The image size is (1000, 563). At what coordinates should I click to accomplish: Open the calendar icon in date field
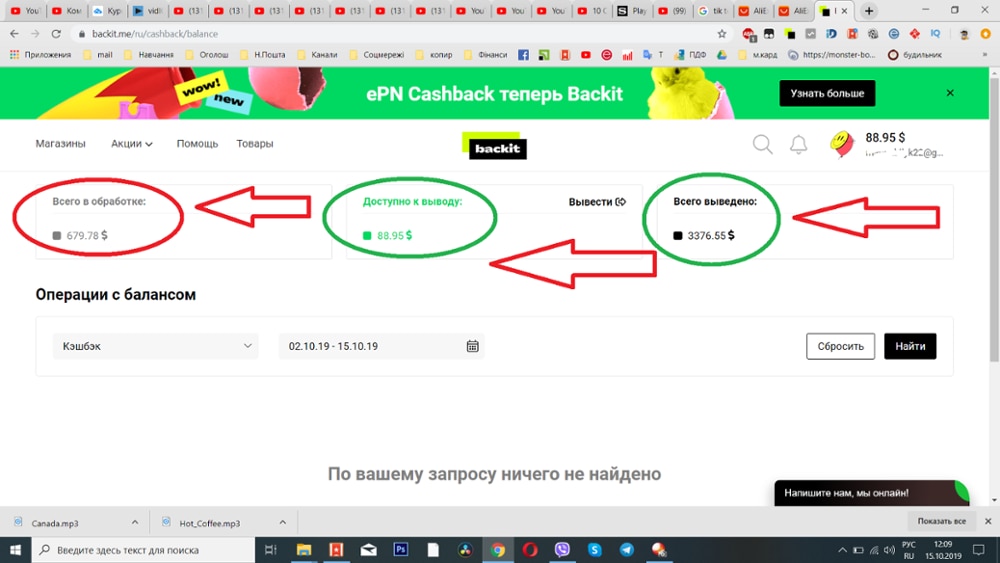click(x=473, y=347)
